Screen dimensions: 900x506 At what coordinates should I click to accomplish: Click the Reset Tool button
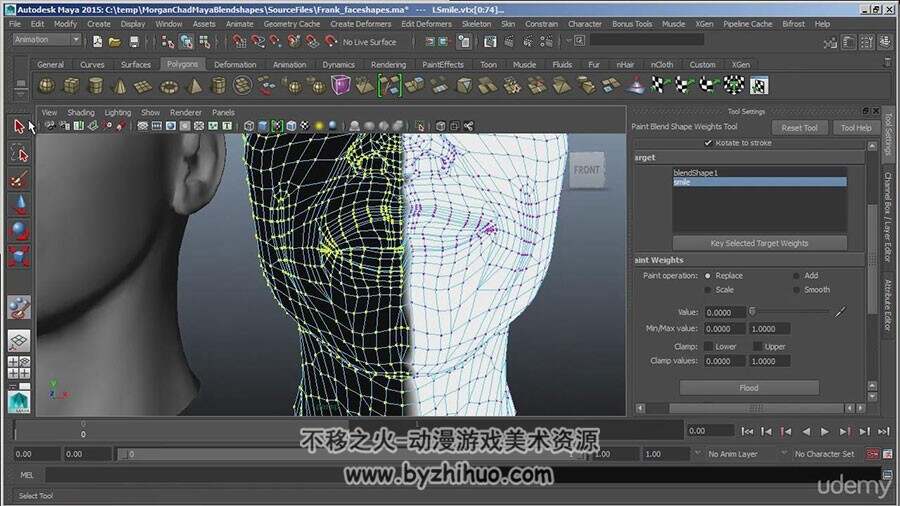pos(799,128)
